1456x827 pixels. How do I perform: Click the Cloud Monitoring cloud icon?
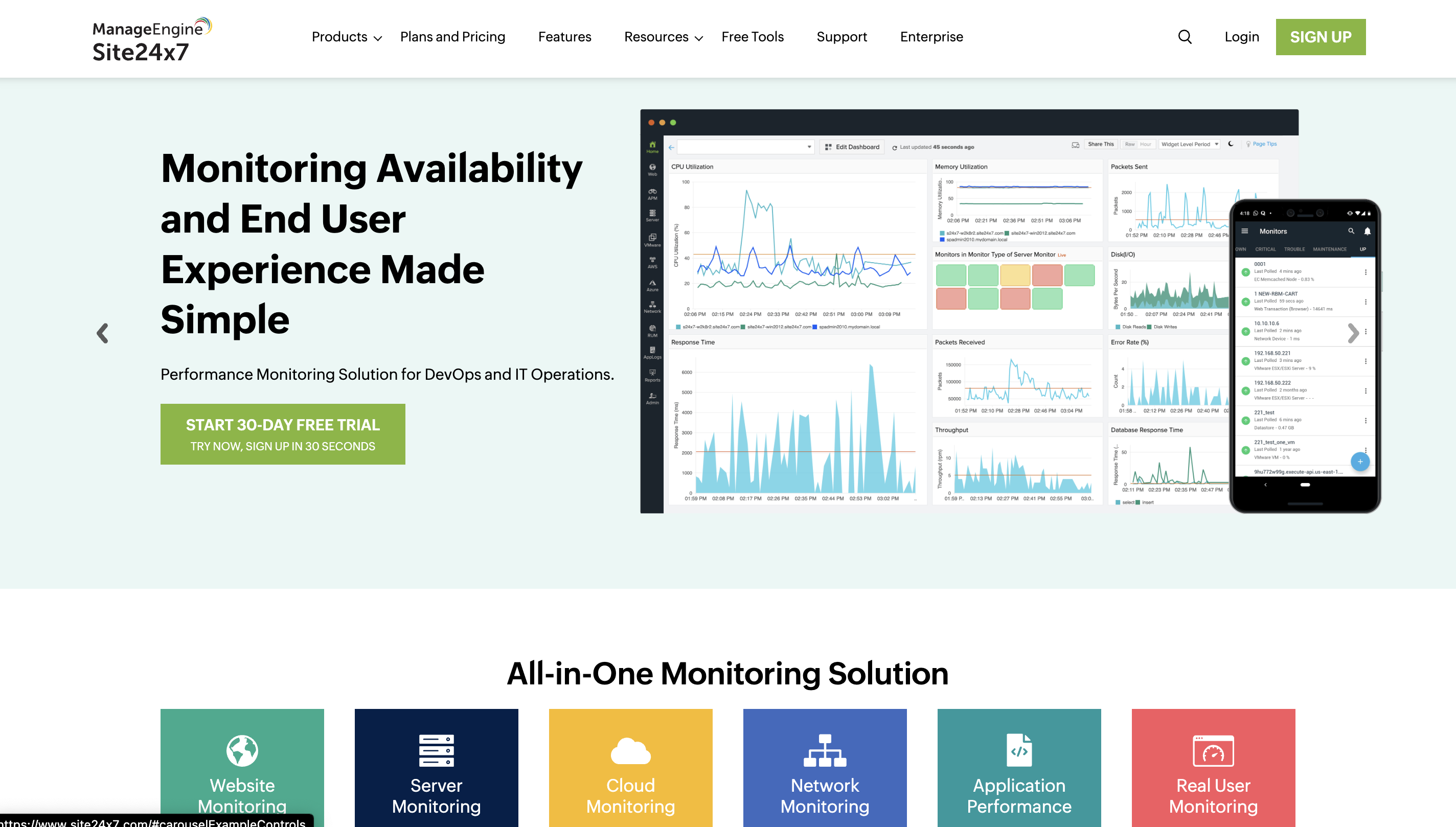(630, 750)
